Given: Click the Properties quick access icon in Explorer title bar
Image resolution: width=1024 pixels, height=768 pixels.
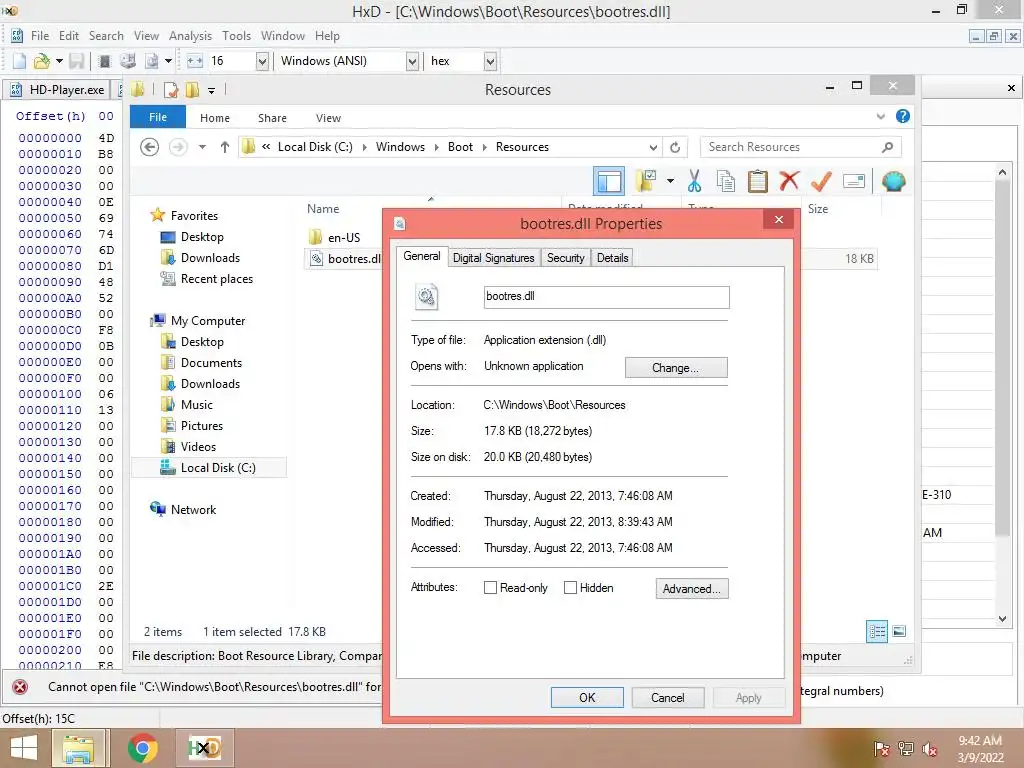Looking at the screenshot, I should (x=170, y=89).
